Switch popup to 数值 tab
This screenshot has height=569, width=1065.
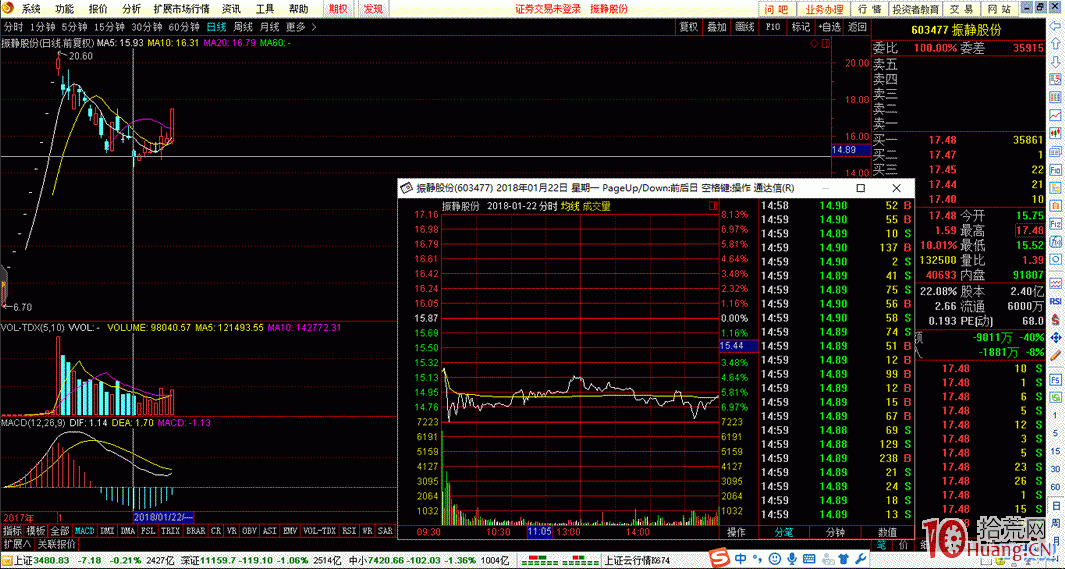[886, 532]
